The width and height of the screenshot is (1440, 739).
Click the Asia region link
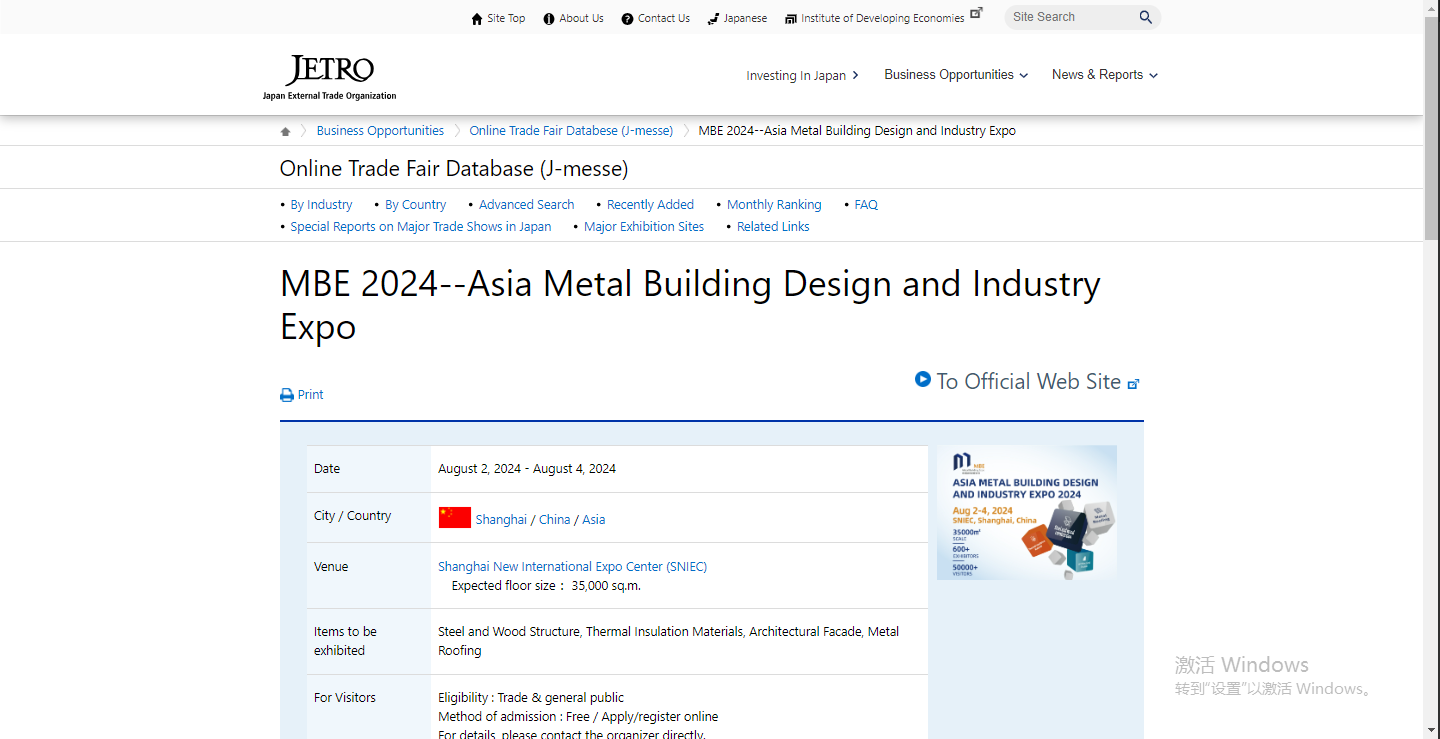point(593,520)
